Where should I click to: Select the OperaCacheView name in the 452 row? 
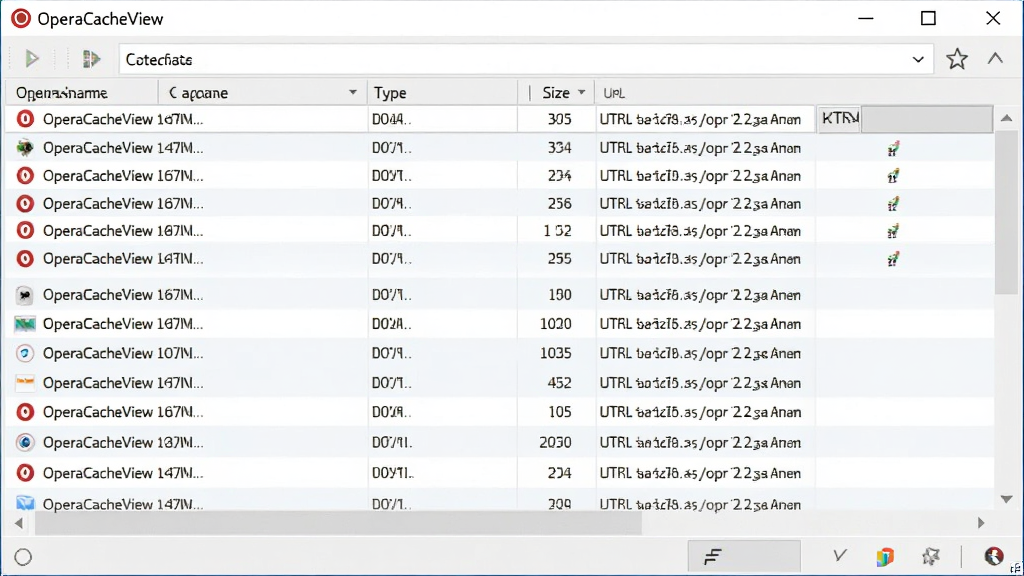coord(123,383)
